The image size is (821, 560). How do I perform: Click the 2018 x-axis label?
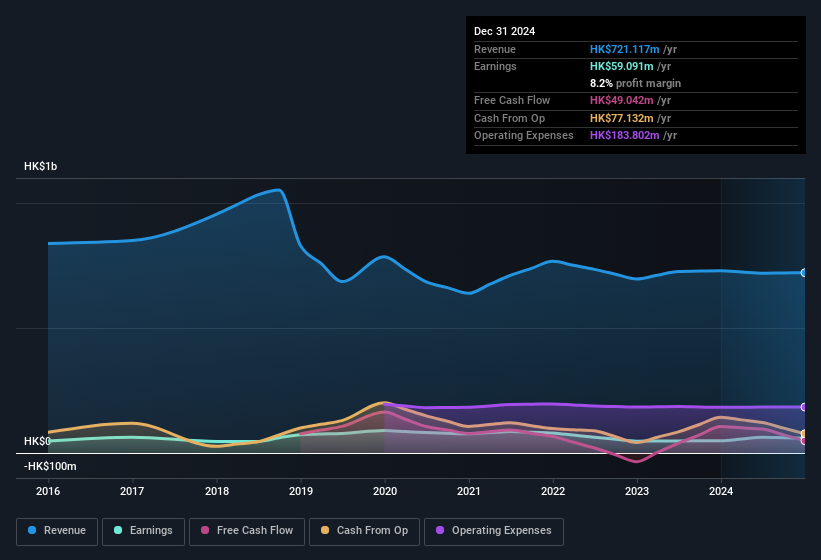click(x=217, y=491)
